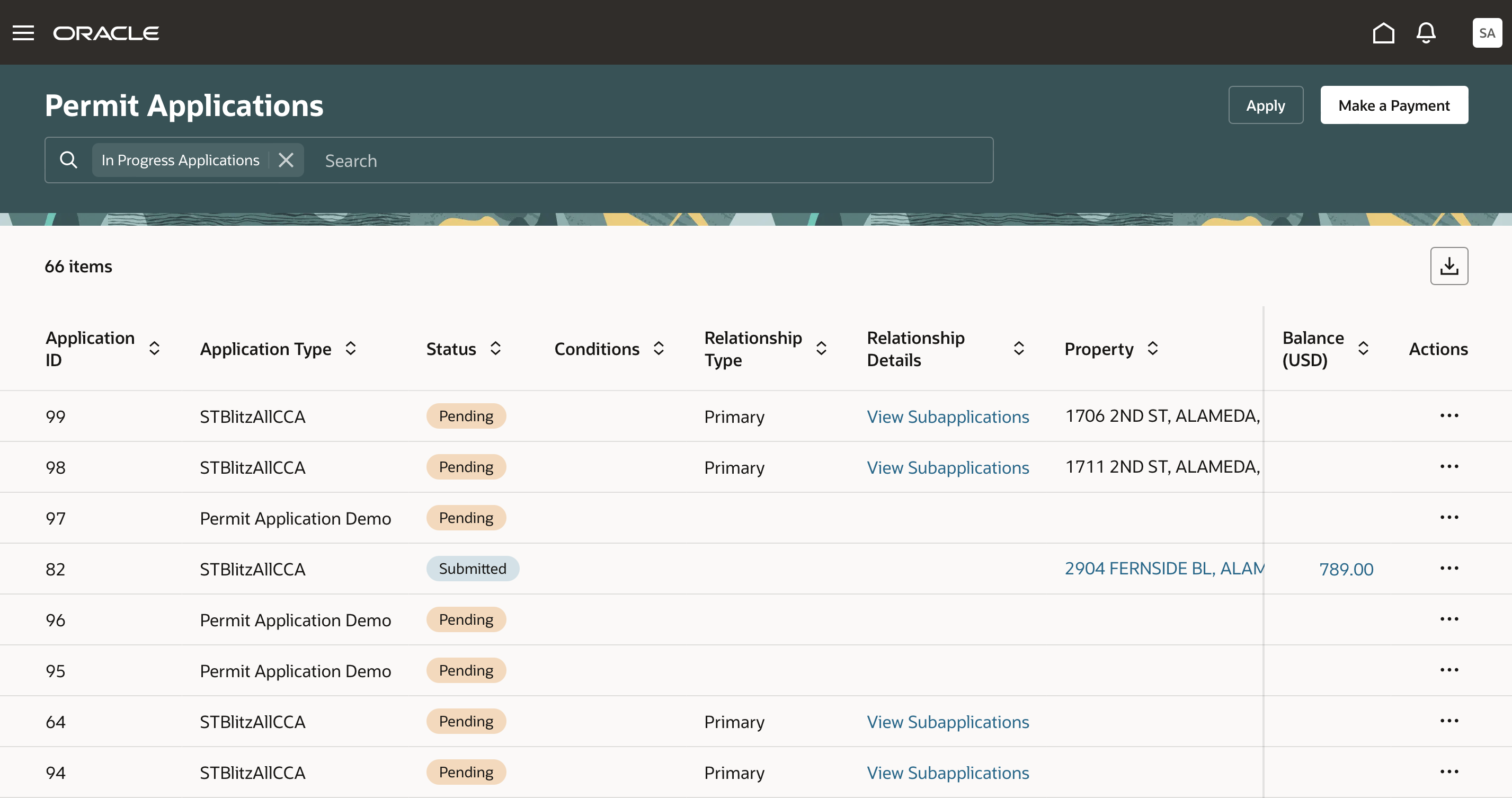
Task: Open View Subapplications for application 98
Action: tap(948, 466)
